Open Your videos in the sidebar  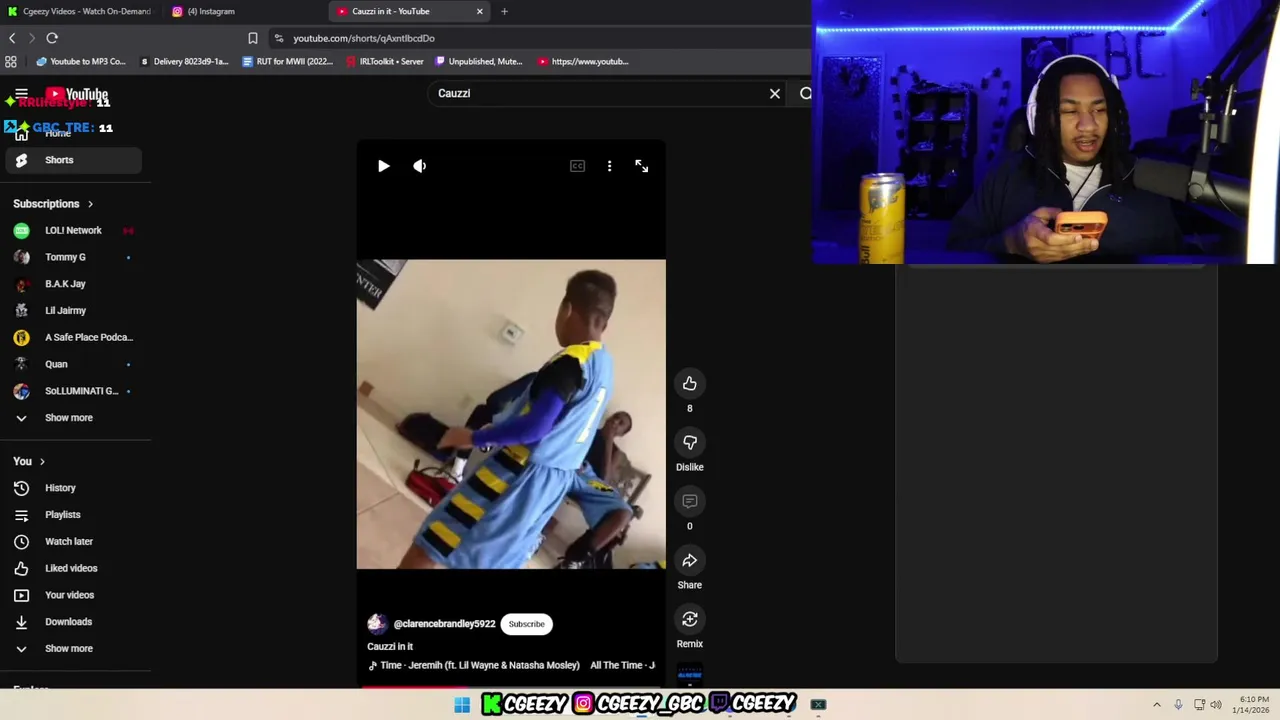click(x=73, y=595)
